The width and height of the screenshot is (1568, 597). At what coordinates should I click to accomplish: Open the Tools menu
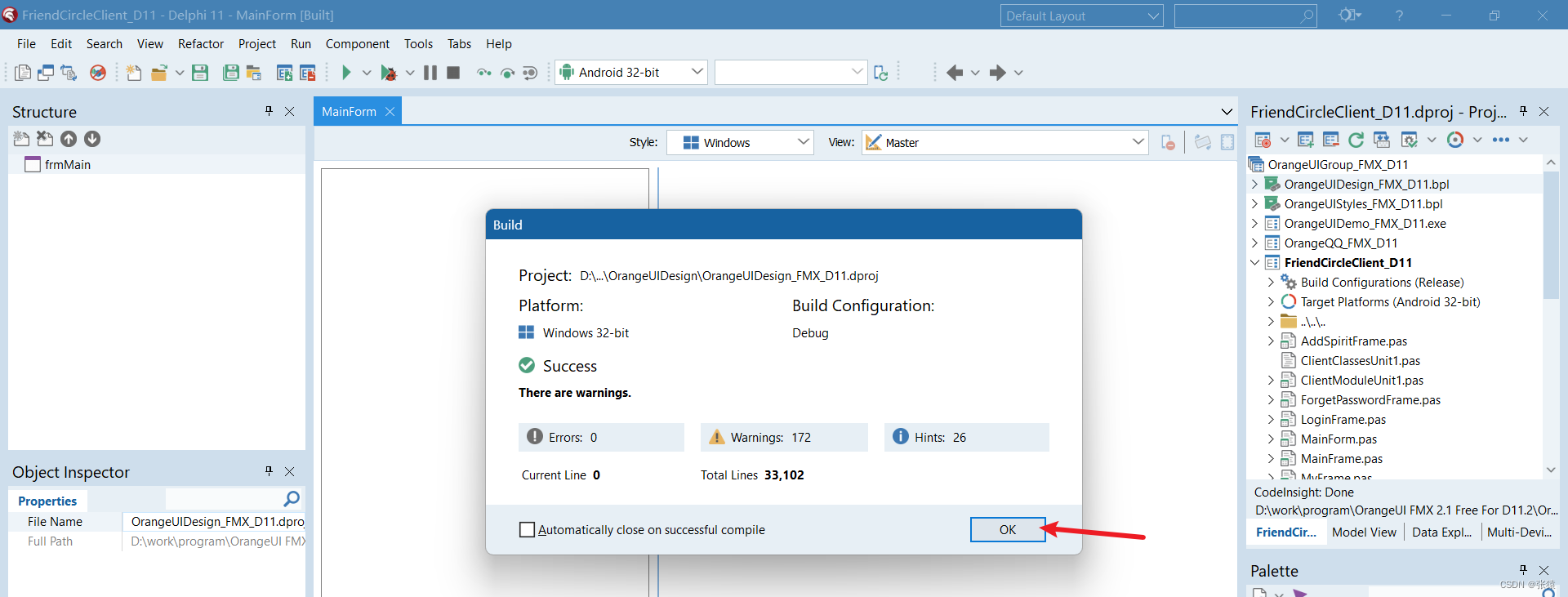[x=418, y=44]
